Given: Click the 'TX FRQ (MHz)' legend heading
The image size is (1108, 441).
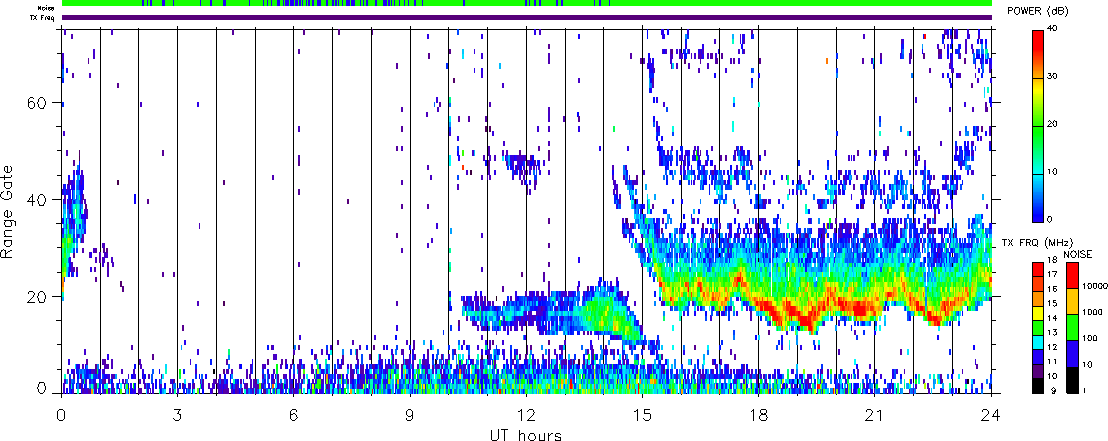Looking at the screenshot, I should pos(1035,242).
